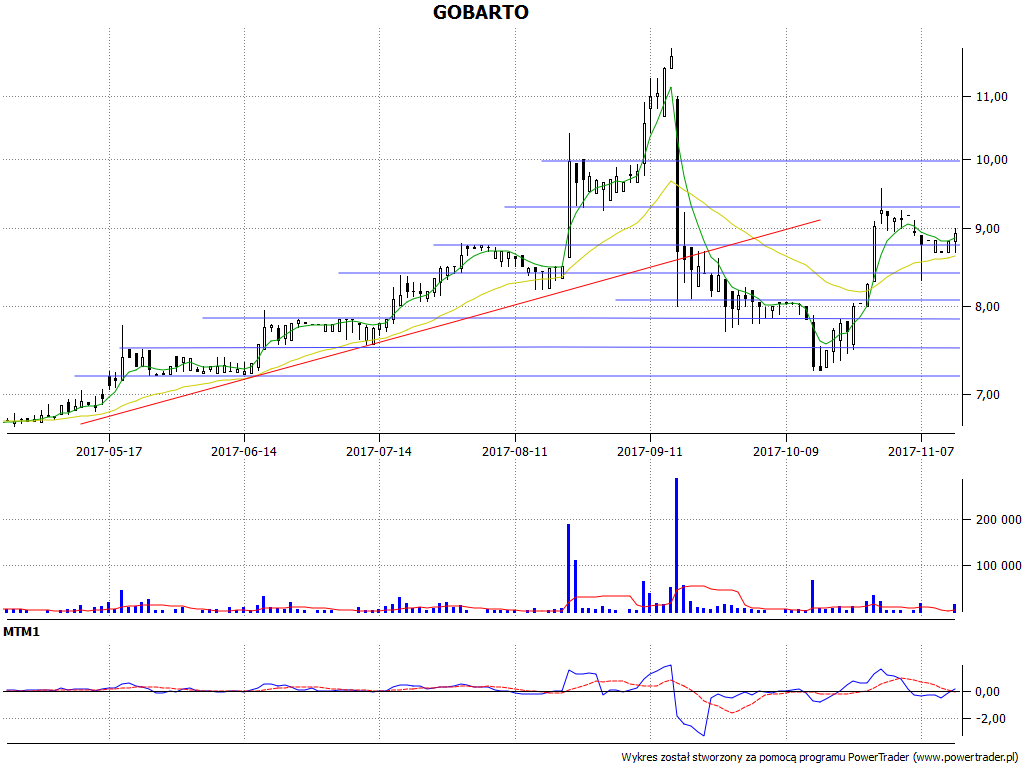Click the GOBARTO chart title

coord(481,12)
